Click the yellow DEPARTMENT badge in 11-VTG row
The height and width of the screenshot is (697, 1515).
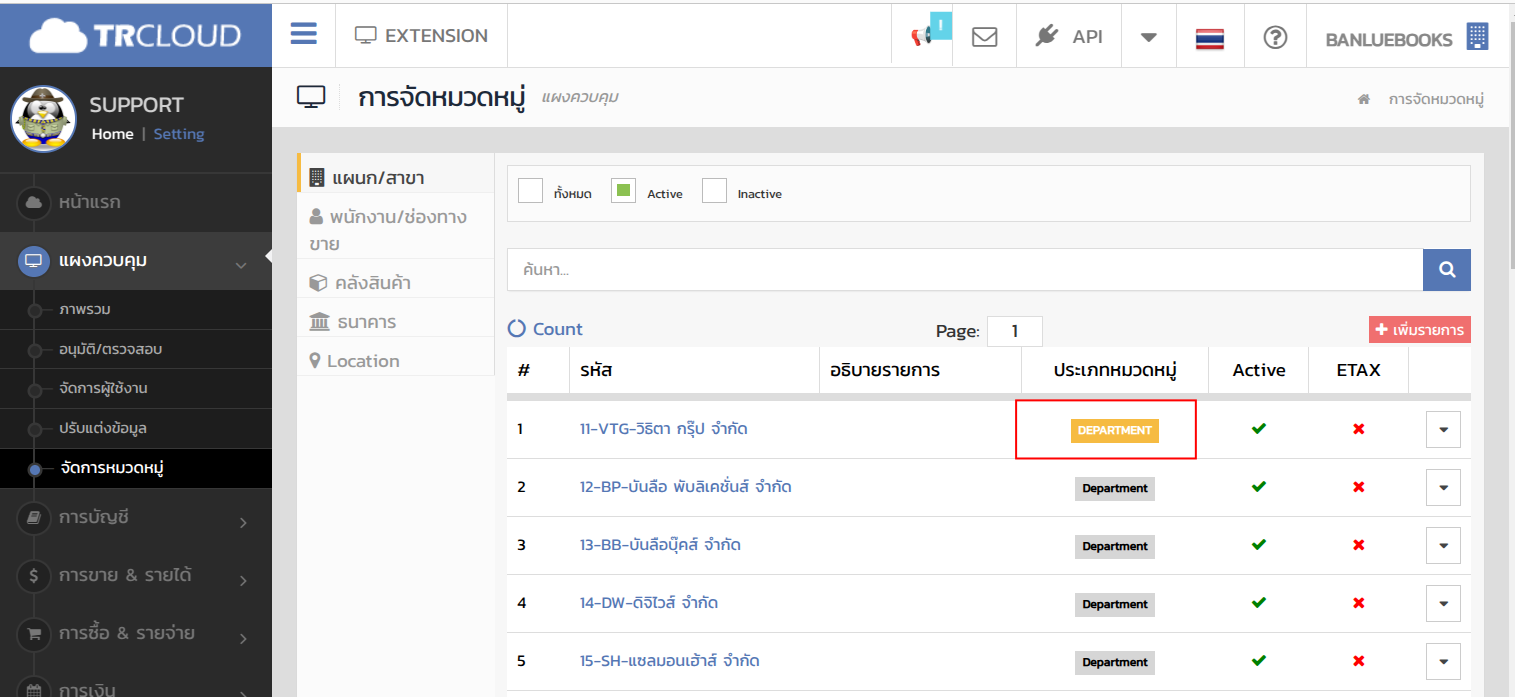(x=1115, y=430)
